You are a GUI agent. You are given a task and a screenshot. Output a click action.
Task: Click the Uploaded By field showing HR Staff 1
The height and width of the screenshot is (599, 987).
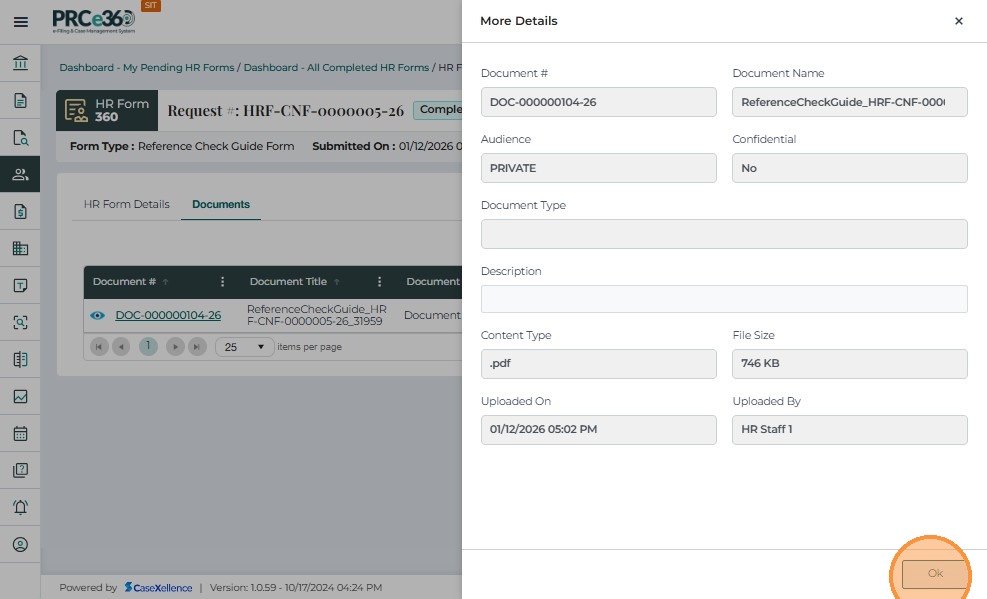click(850, 430)
